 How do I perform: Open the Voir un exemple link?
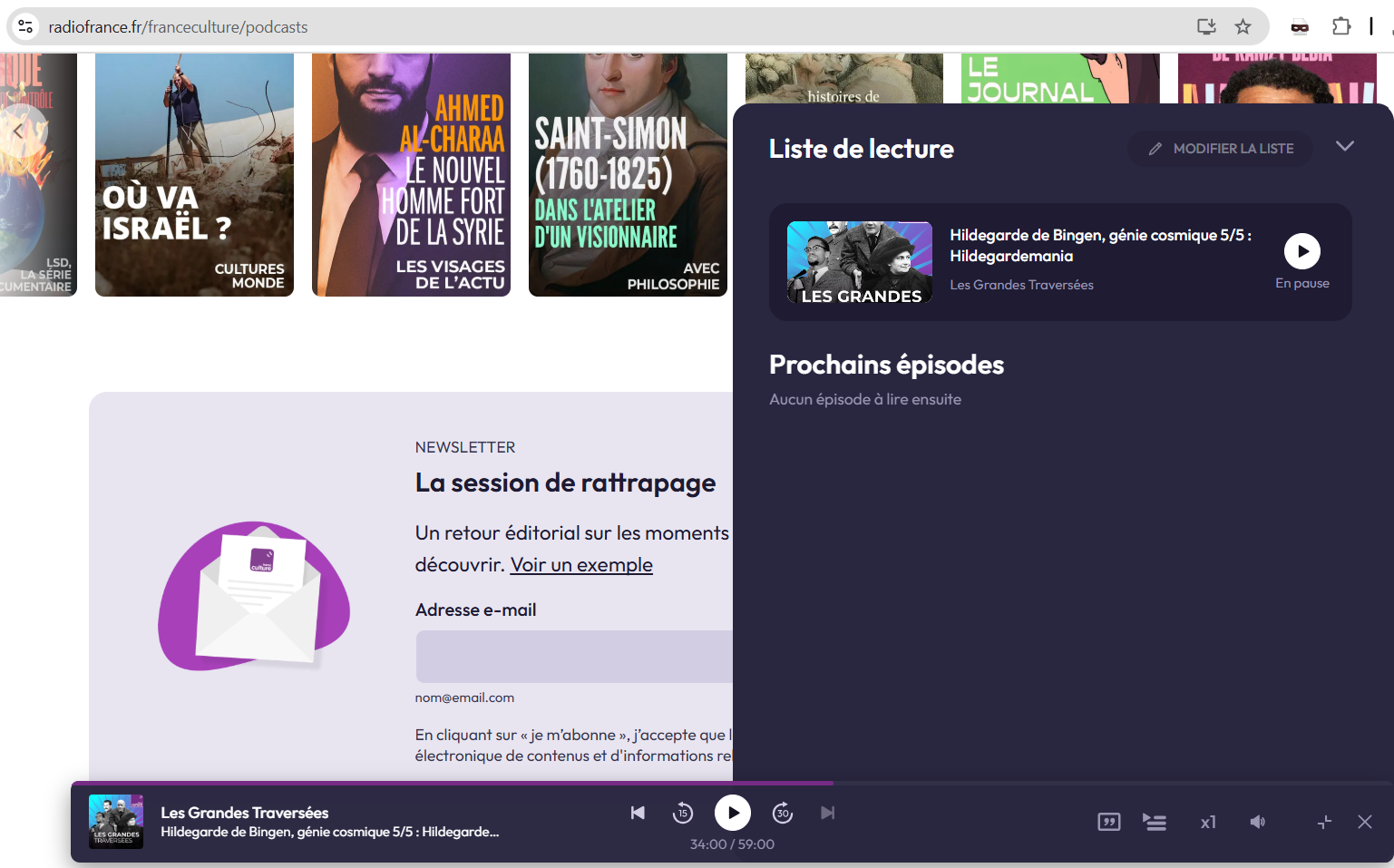581,564
